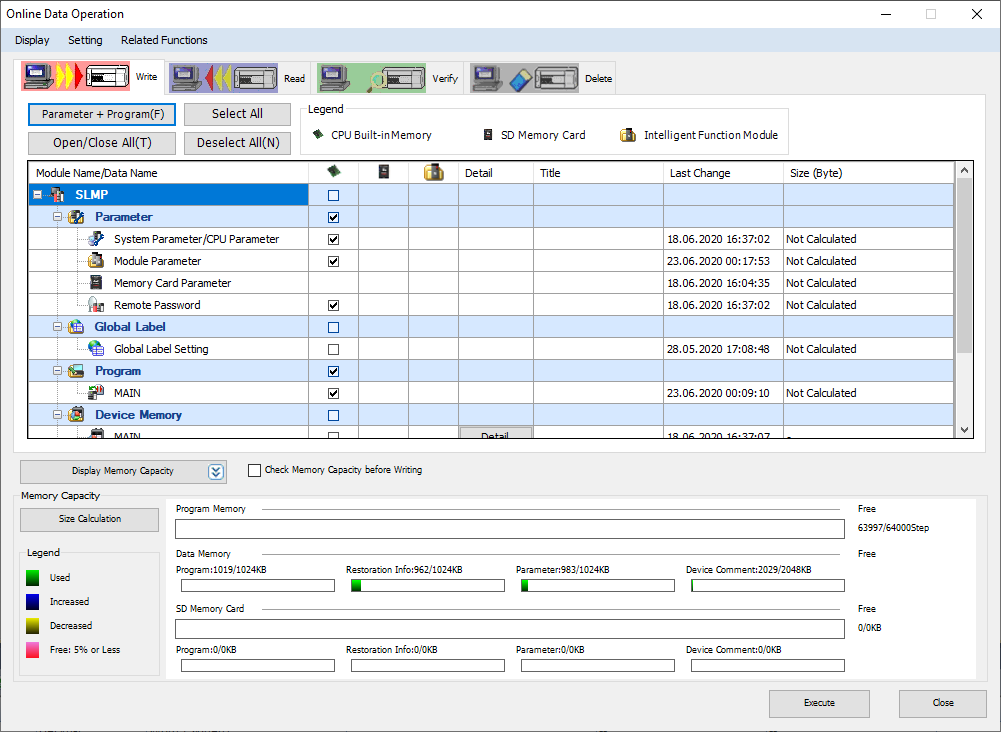Check the Device Memory group checkbox
1001x732 pixels.
(x=333, y=415)
